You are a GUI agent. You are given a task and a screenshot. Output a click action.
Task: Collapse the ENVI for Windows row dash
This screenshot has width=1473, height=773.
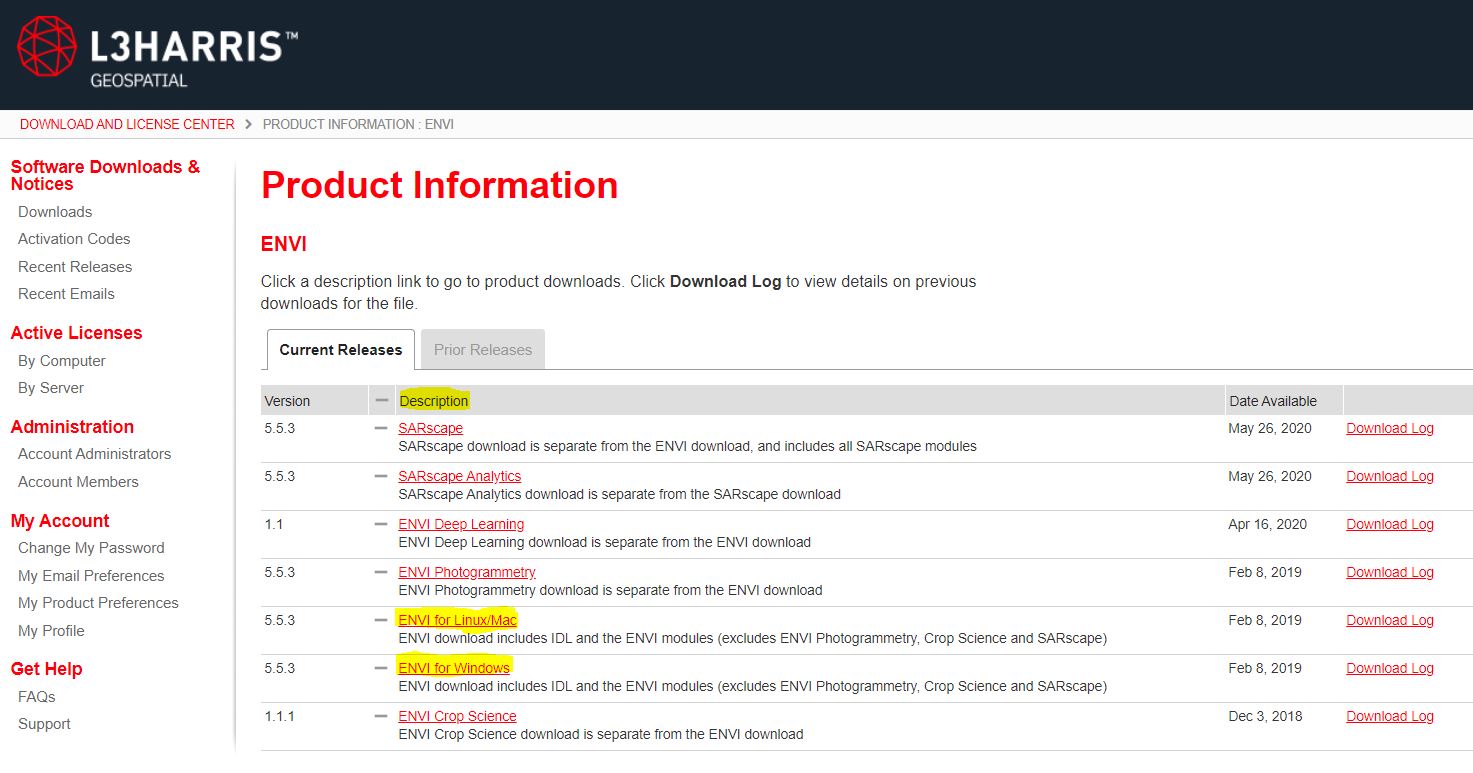381,668
